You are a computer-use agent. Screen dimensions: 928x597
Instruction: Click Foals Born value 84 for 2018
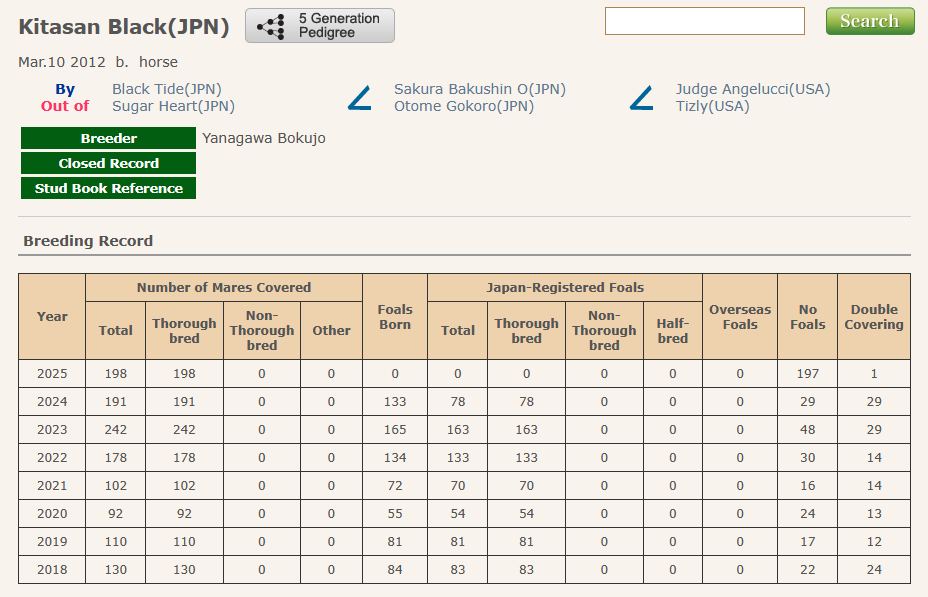tap(395, 570)
